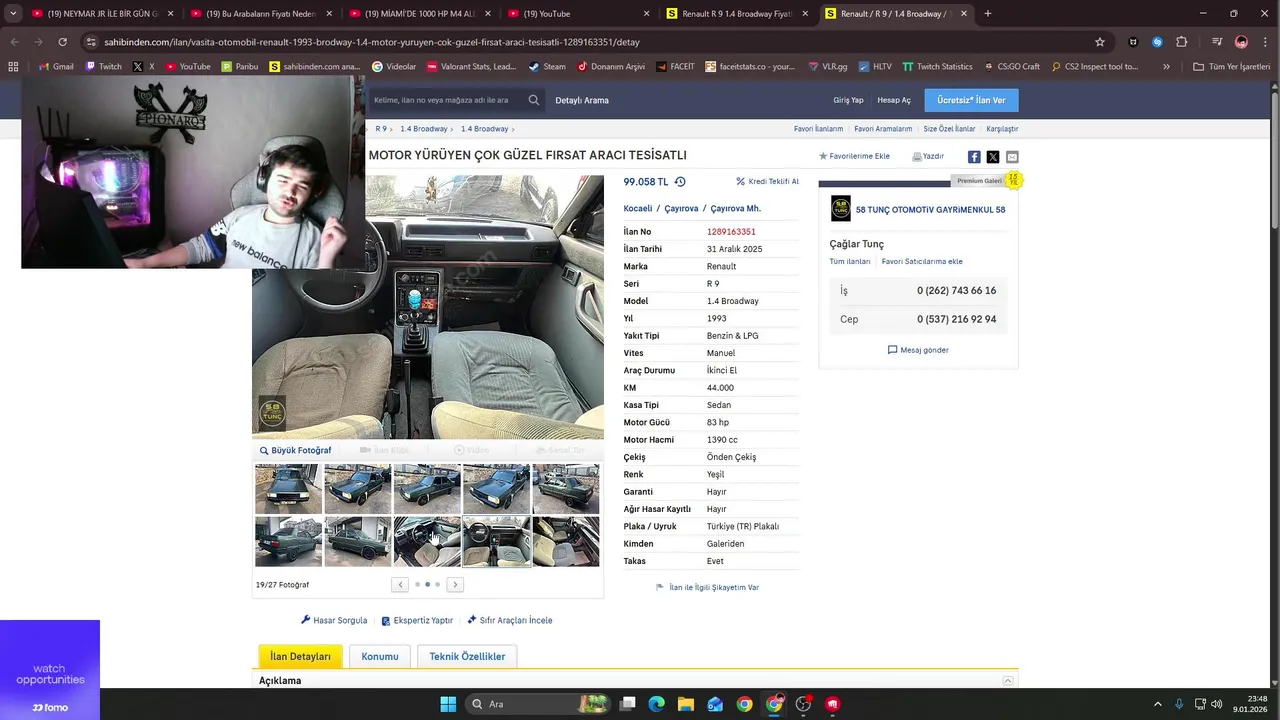Open Detaylı Arama
Image resolution: width=1280 pixels, height=720 pixels.
pyautogui.click(x=582, y=100)
